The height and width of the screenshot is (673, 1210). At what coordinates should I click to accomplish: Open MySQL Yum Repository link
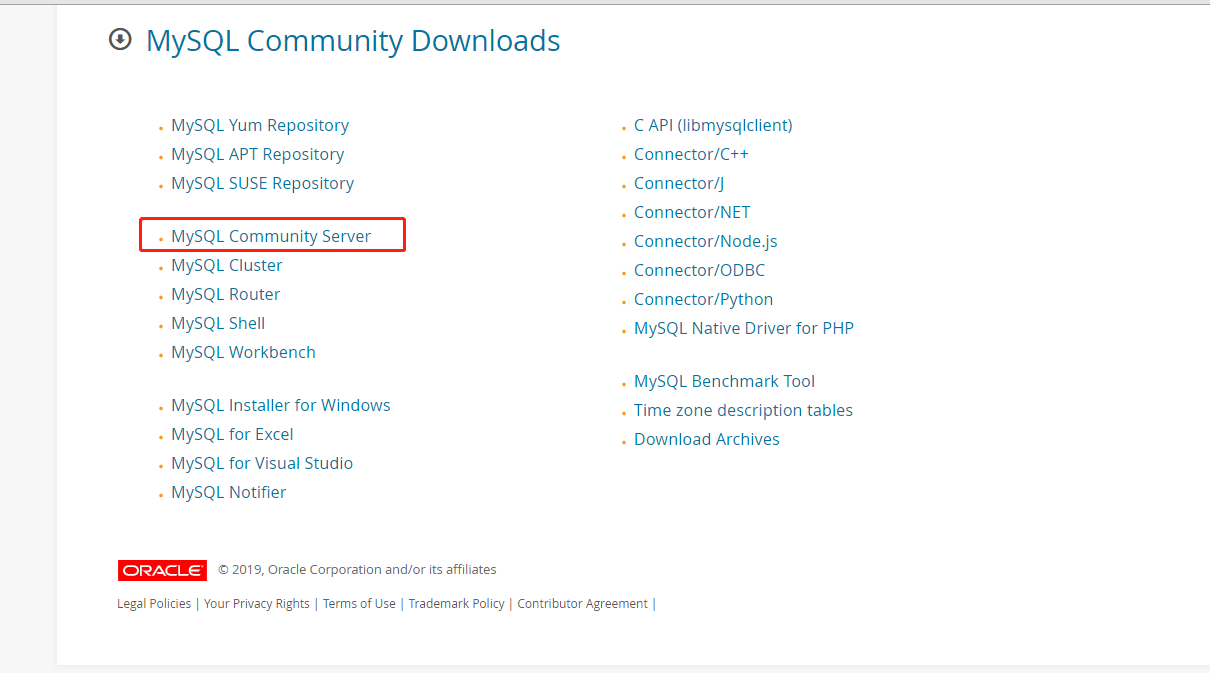(x=260, y=126)
